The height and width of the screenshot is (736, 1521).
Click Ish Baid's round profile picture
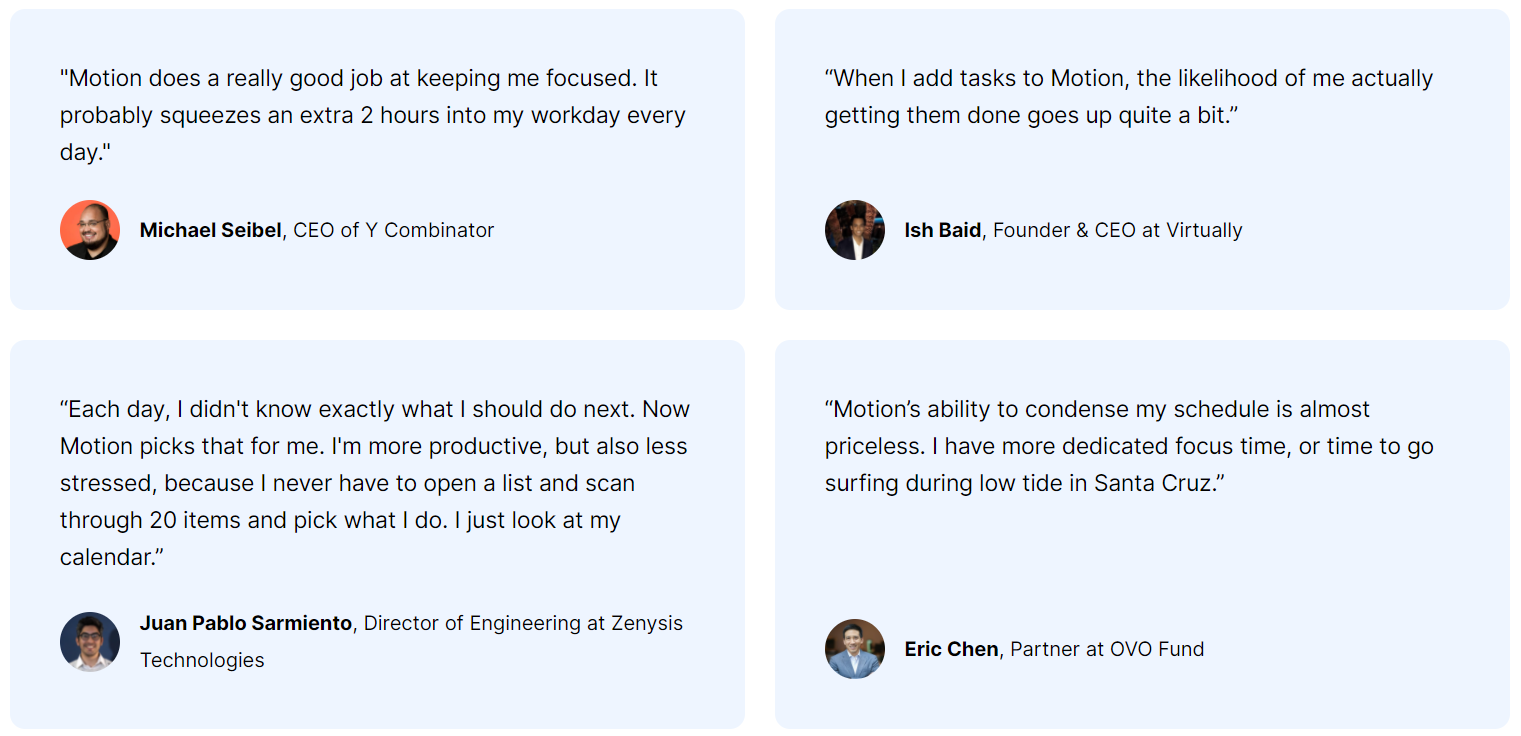click(855, 230)
